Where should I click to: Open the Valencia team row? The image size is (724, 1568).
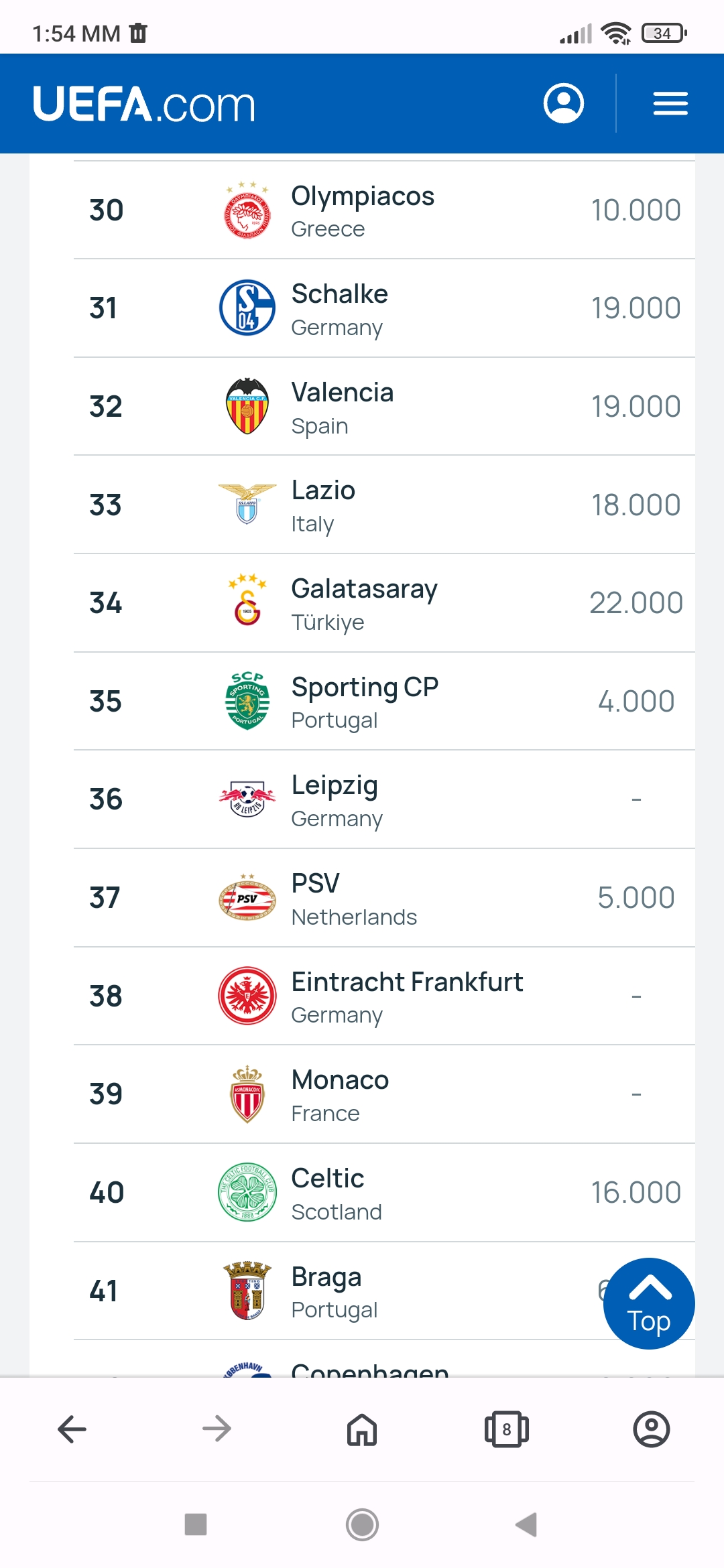pyautogui.click(x=384, y=406)
